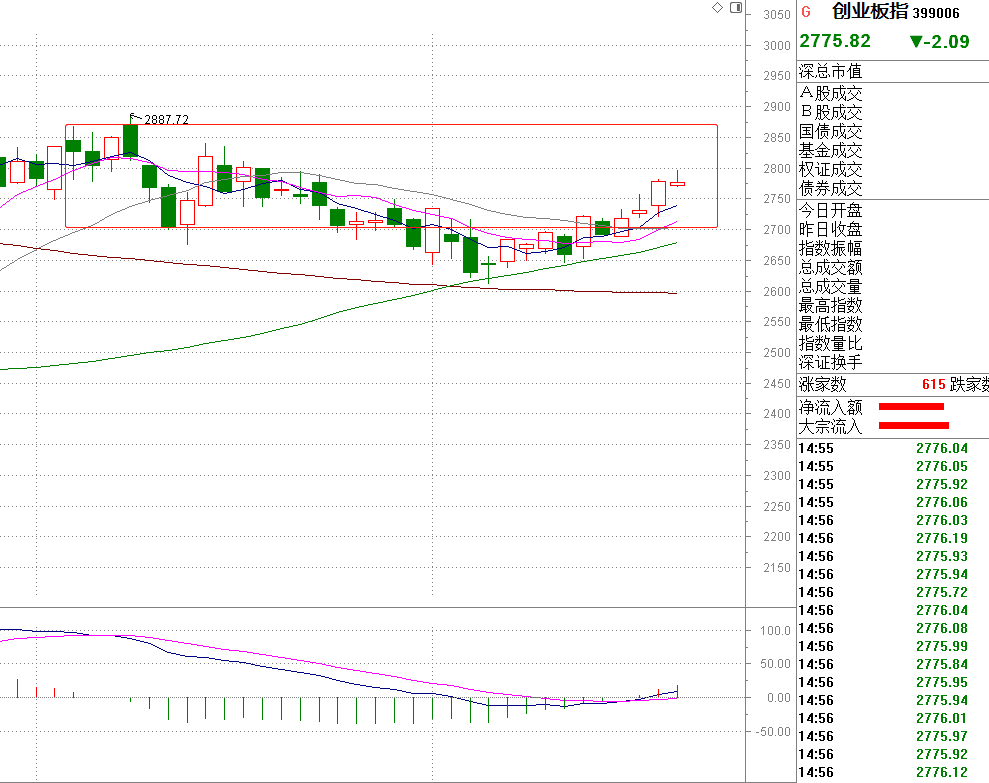Click the 跌家数 label
989x783 pixels.
pyautogui.click(x=969, y=384)
